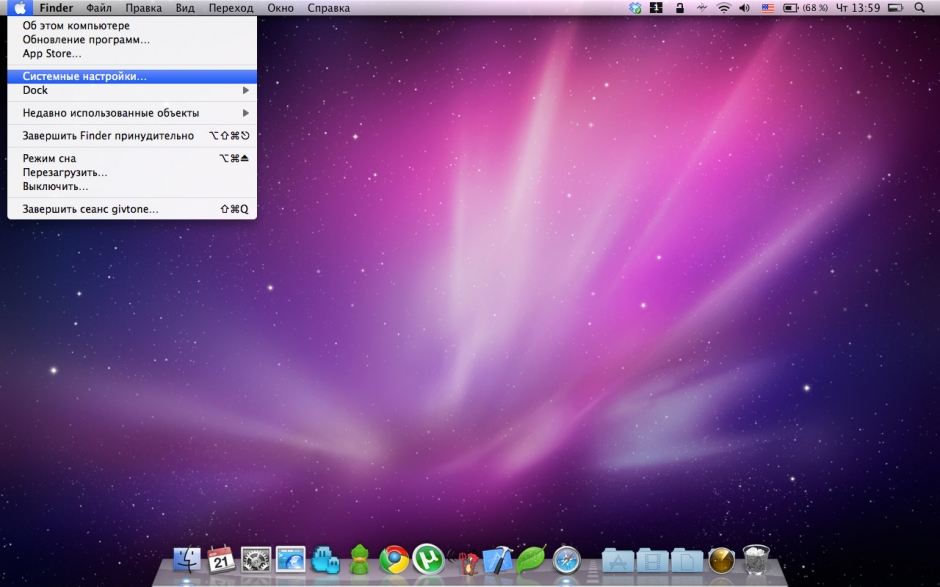
Task: Click the padlock icon in menu bar
Action: [x=679, y=8]
